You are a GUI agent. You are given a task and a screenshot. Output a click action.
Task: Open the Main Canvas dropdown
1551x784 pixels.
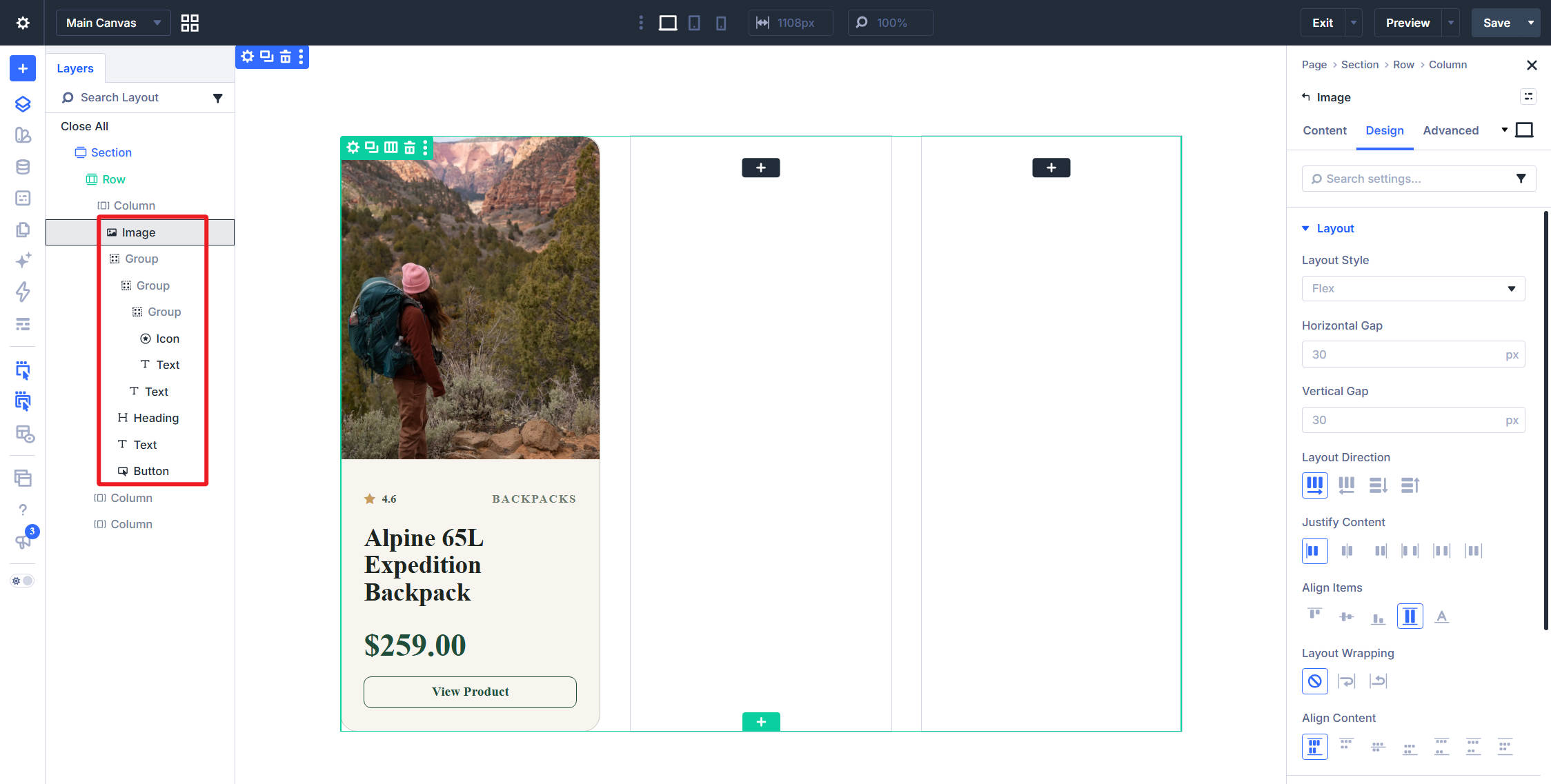click(113, 23)
